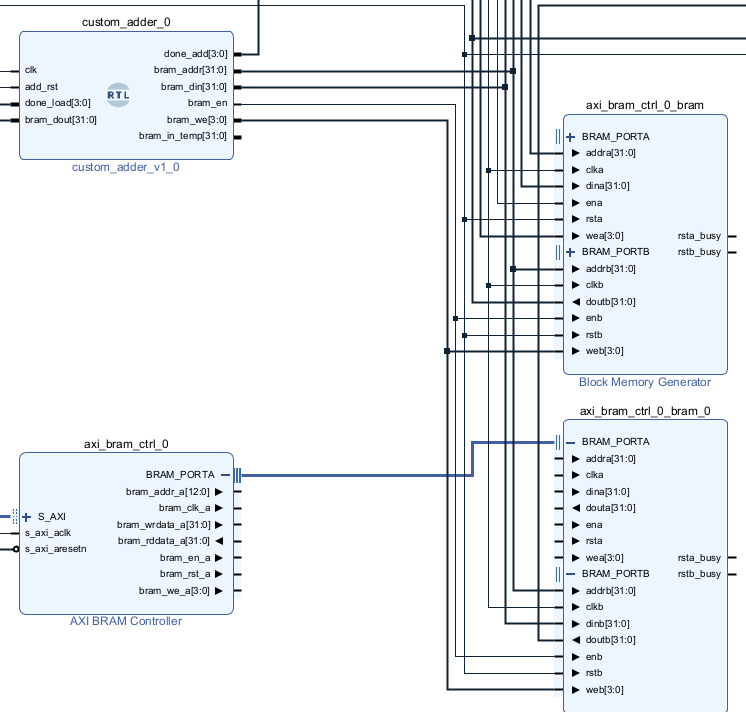Select add_rst port on custom_adder_0

41,87
